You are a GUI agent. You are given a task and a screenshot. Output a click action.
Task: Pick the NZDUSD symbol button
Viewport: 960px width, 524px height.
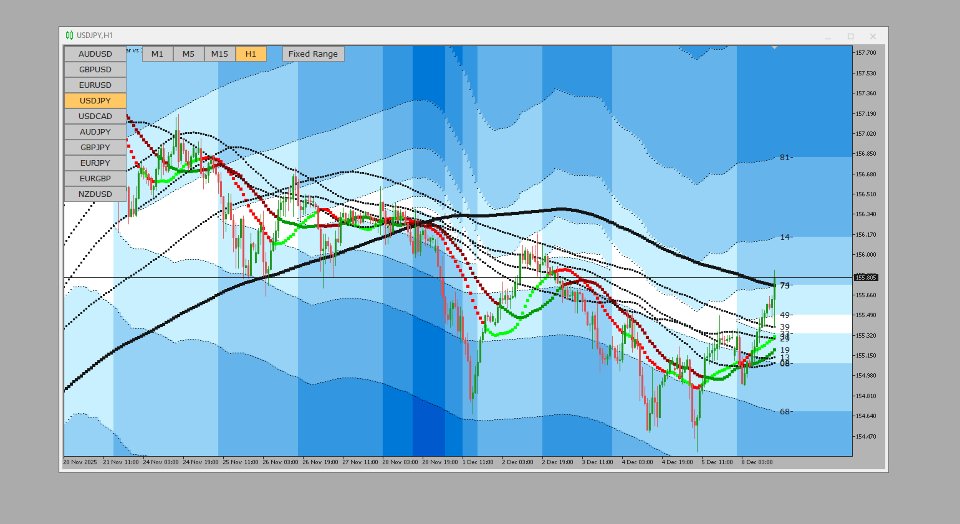(96, 194)
